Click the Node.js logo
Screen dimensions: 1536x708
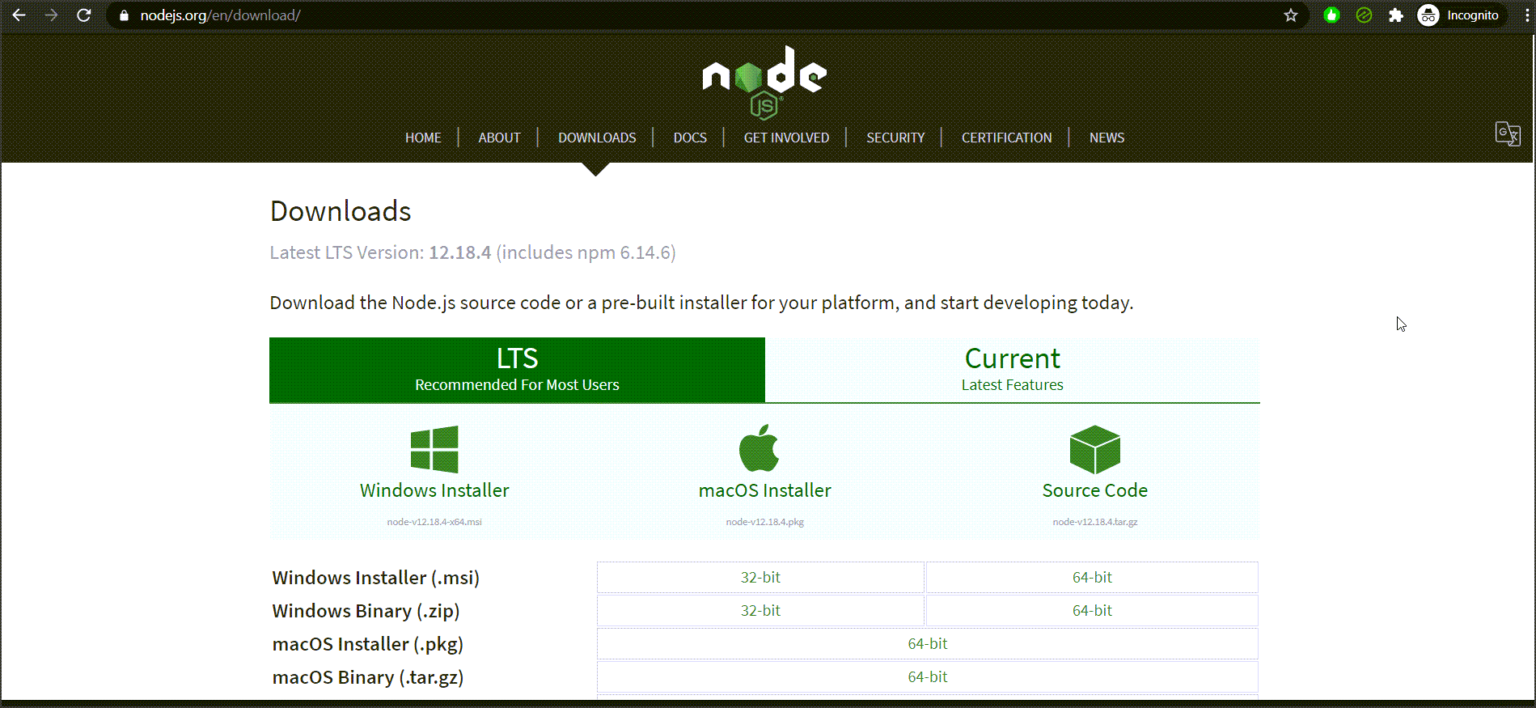[x=764, y=82]
